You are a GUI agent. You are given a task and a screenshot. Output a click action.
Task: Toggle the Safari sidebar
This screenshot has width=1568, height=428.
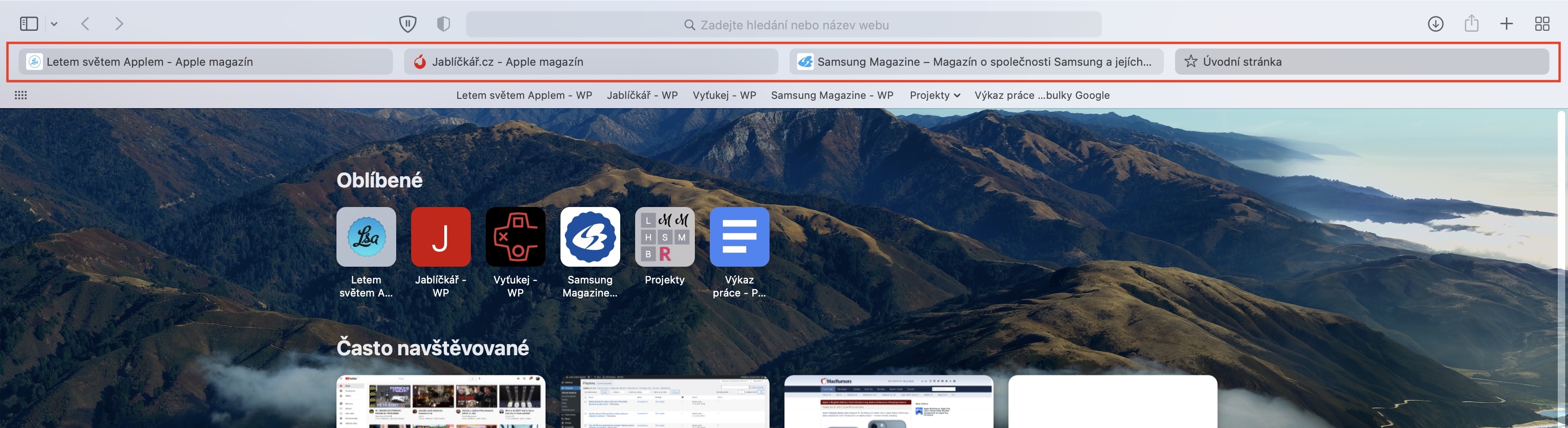coord(28,24)
